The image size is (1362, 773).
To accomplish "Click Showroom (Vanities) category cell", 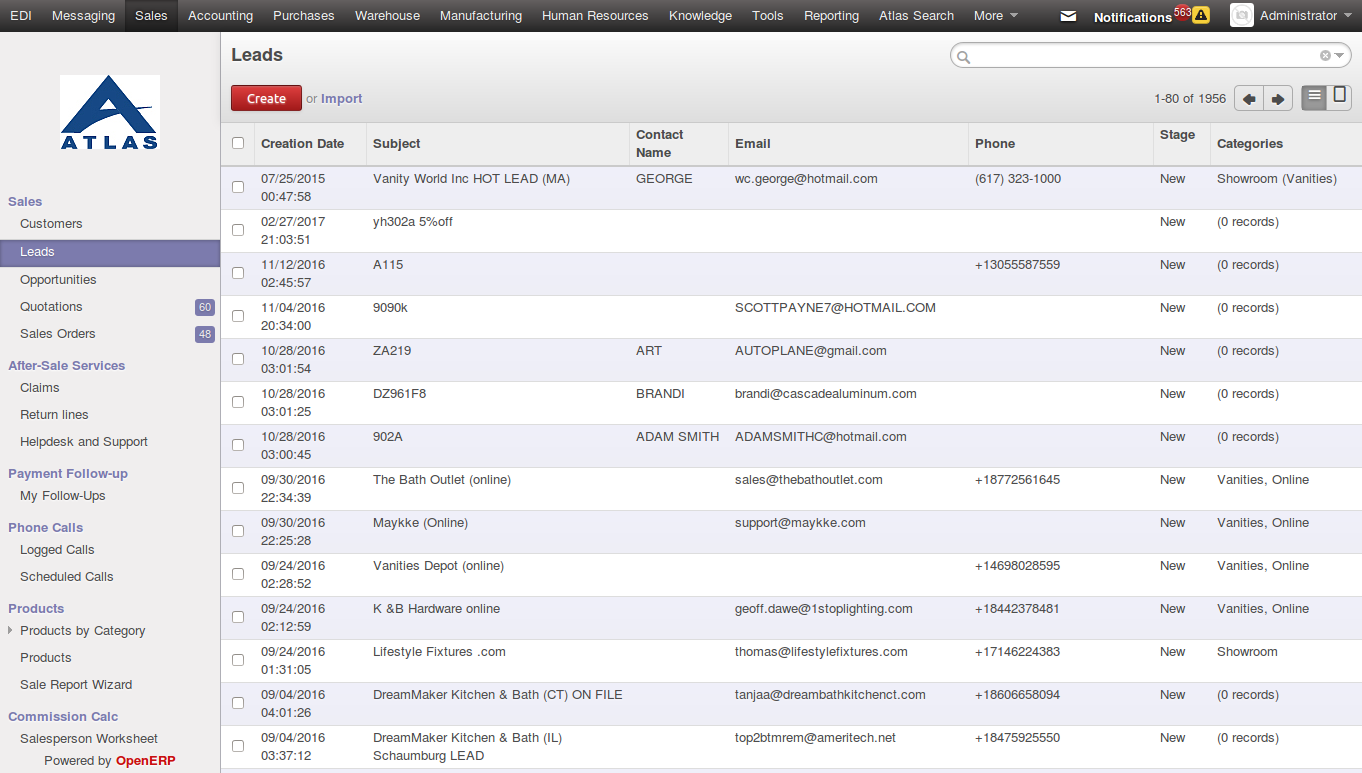I will pyautogui.click(x=1276, y=179).
